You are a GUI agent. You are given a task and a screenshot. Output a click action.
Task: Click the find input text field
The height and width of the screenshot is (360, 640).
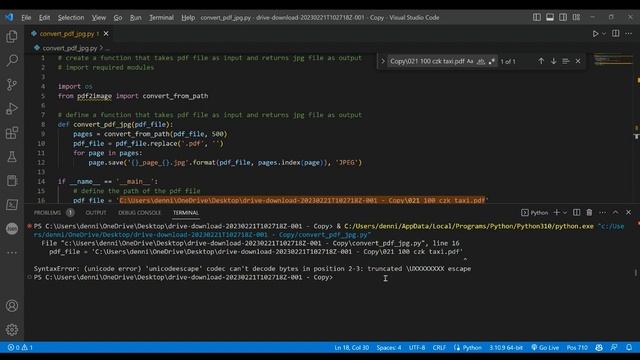pyautogui.click(x=426, y=61)
